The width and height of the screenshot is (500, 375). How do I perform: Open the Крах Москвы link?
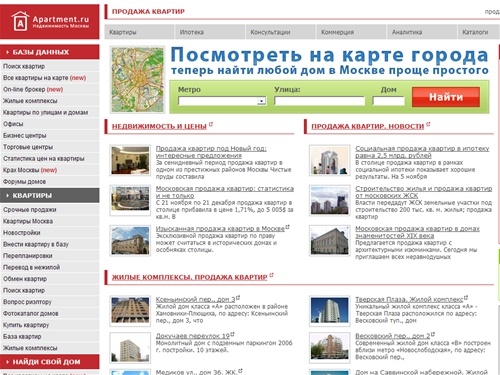30,170
